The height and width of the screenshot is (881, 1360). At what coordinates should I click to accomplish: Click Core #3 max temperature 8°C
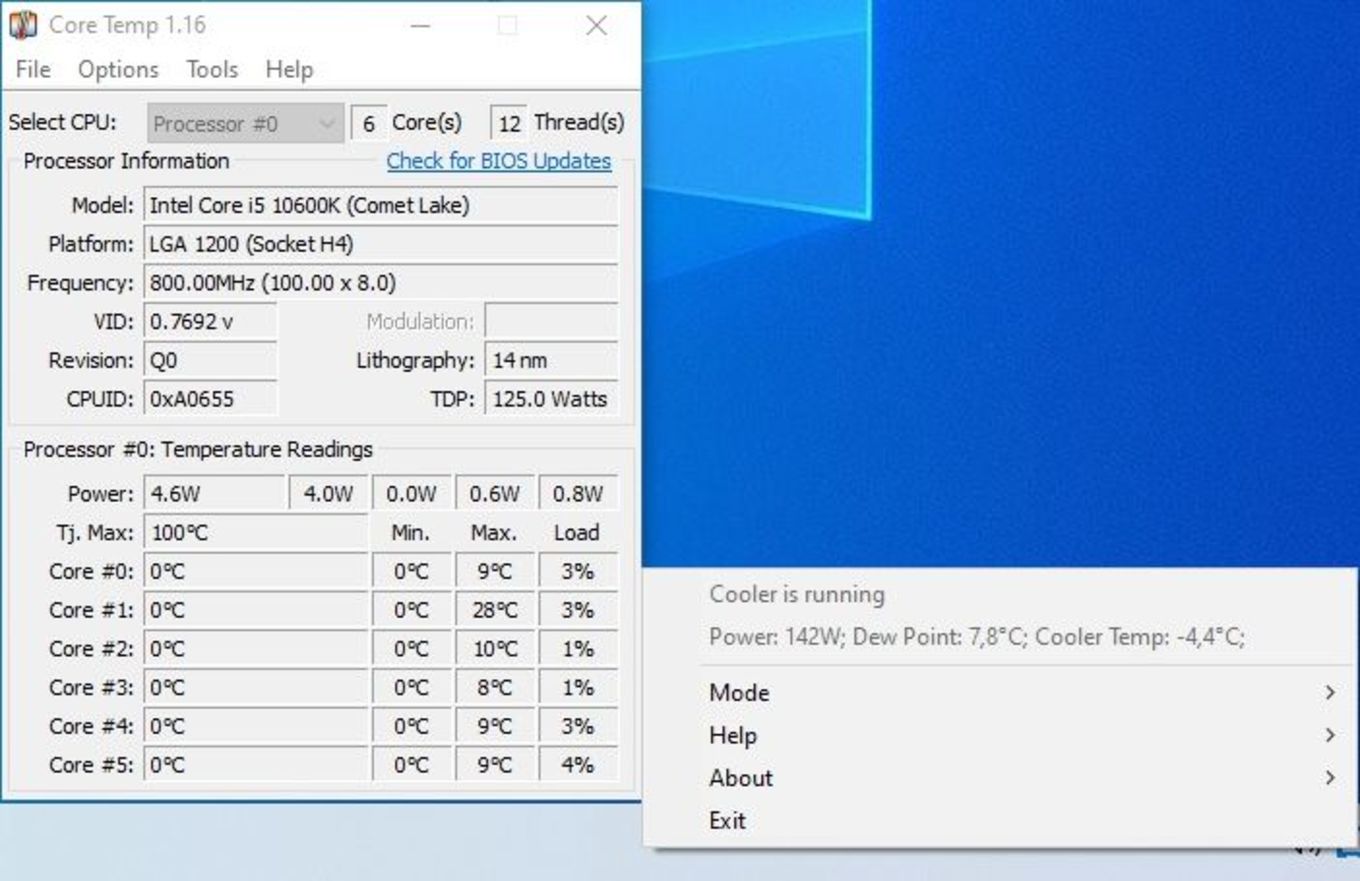pyautogui.click(x=495, y=688)
